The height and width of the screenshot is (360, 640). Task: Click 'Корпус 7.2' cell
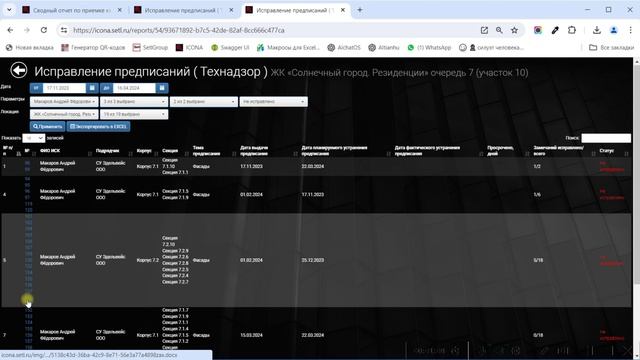pos(147,260)
